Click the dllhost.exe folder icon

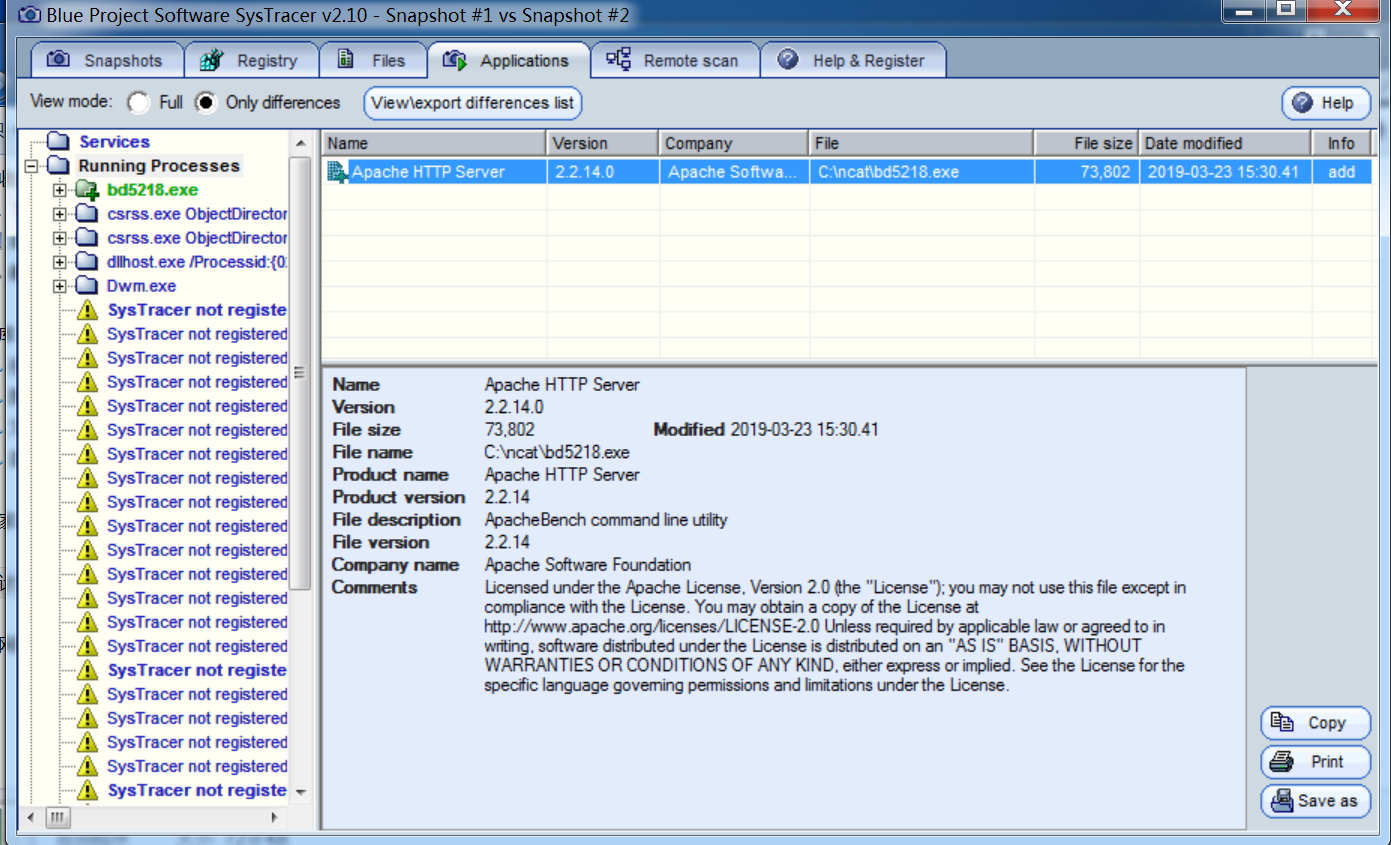pyautogui.click(x=87, y=262)
